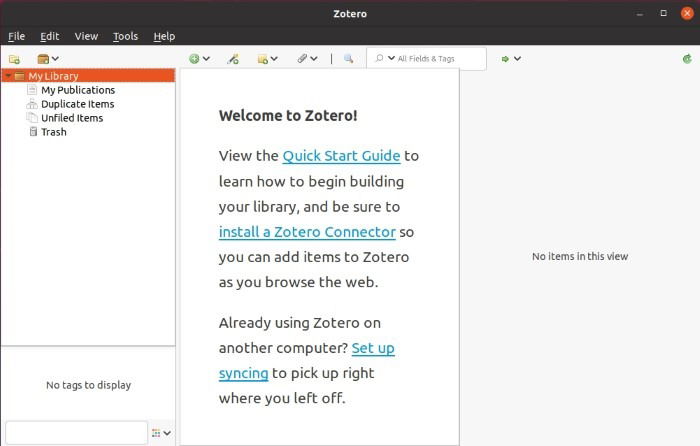700x446 pixels.
Task: Click the My Publications document icon
Action: coord(32,90)
